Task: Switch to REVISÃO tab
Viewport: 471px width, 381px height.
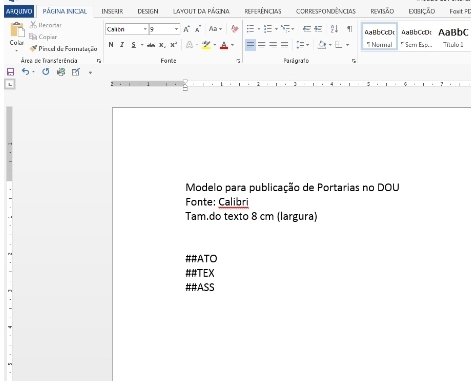Action: pos(382,11)
